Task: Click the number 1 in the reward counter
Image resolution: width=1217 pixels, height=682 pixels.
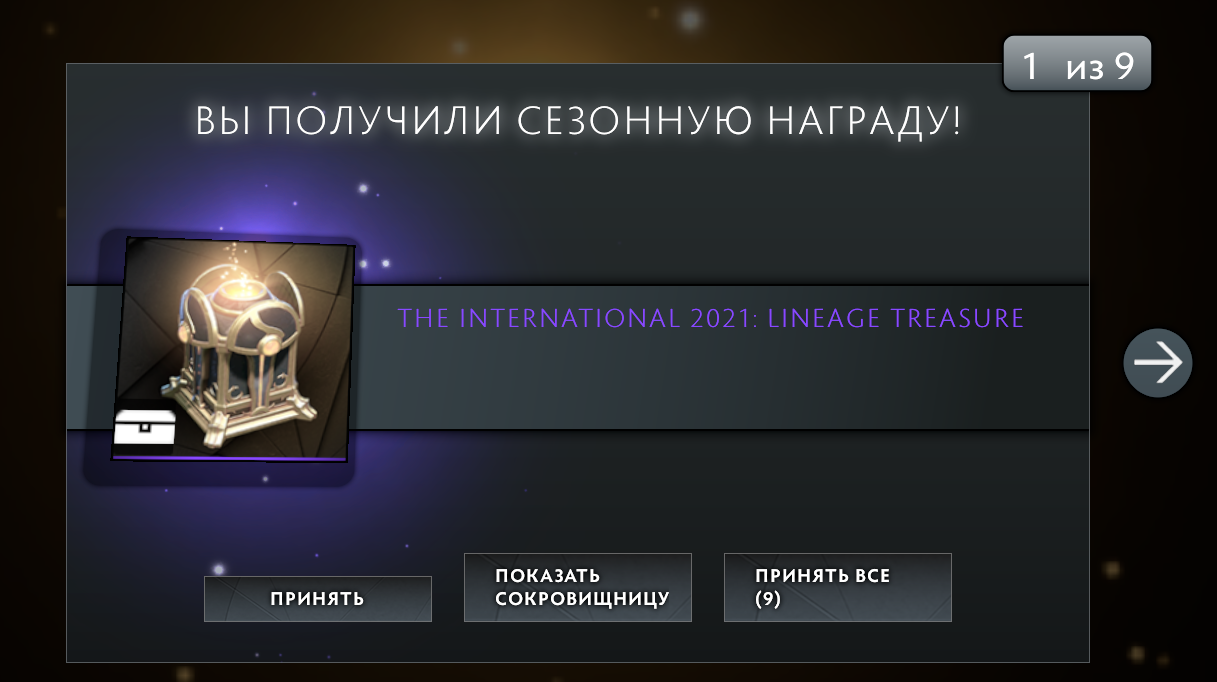Action: [1030, 66]
